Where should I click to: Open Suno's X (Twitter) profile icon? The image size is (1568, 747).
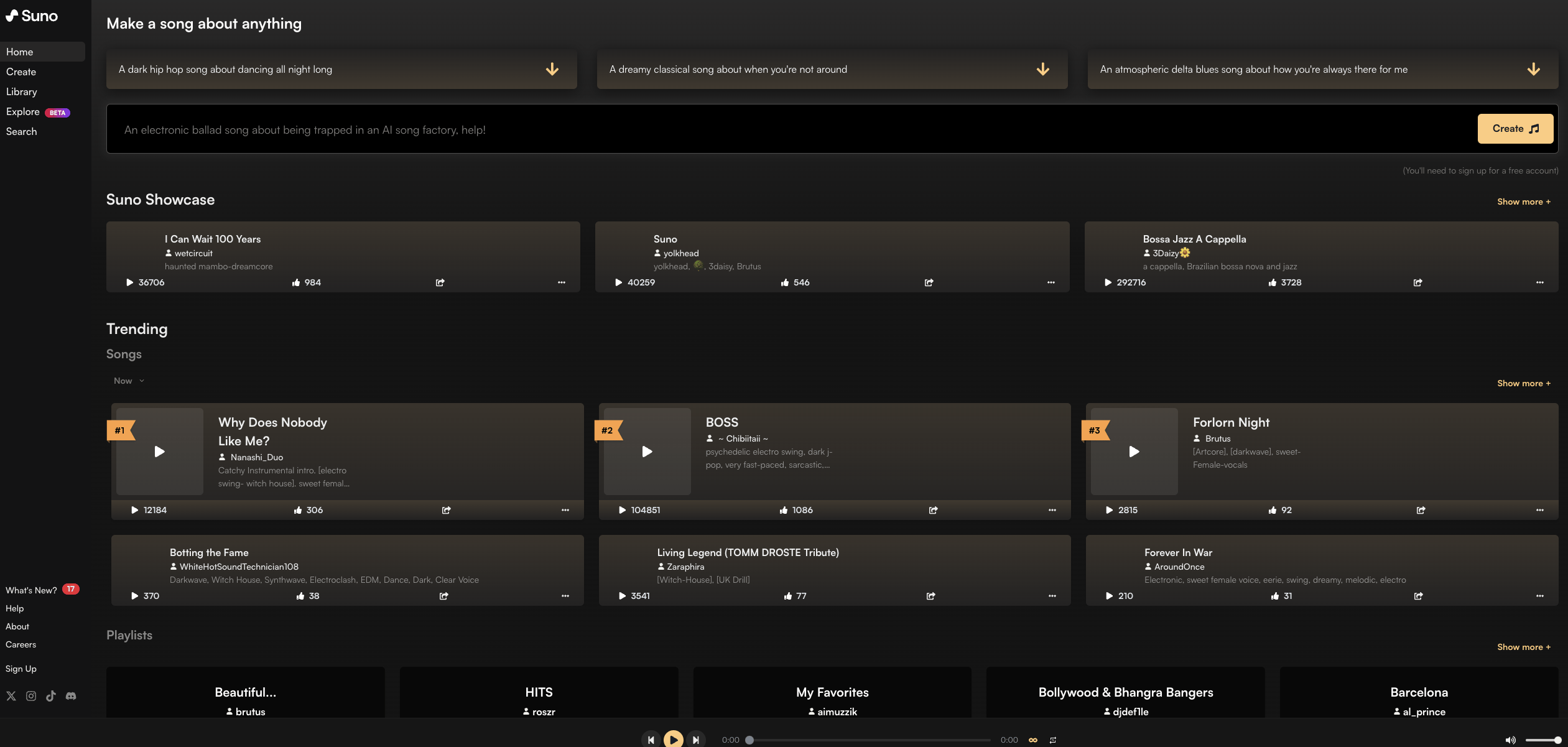click(11, 696)
